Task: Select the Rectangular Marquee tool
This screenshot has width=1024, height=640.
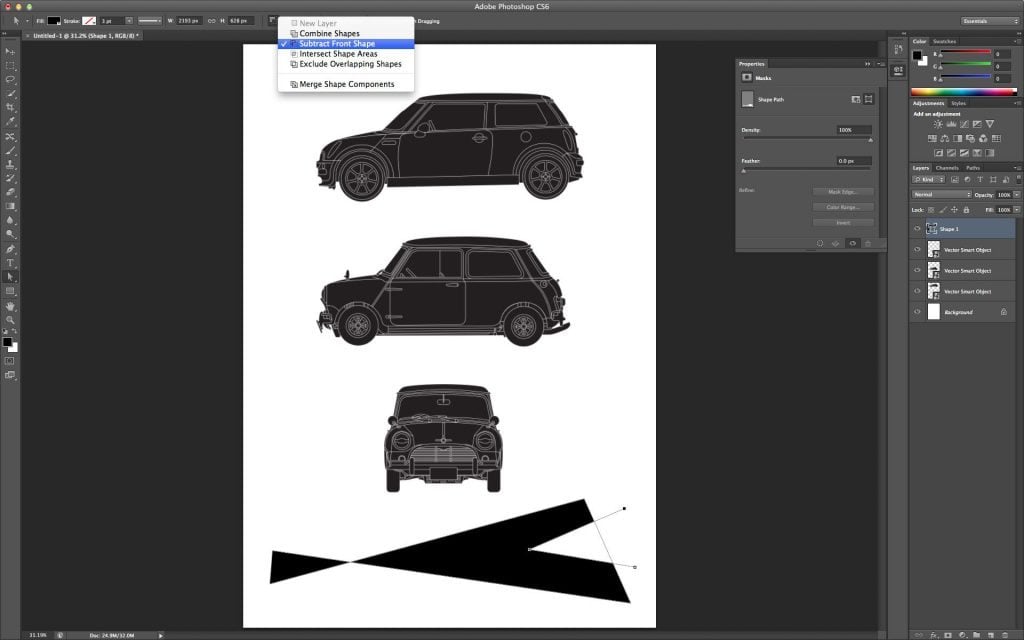Action: pyautogui.click(x=10, y=65)
